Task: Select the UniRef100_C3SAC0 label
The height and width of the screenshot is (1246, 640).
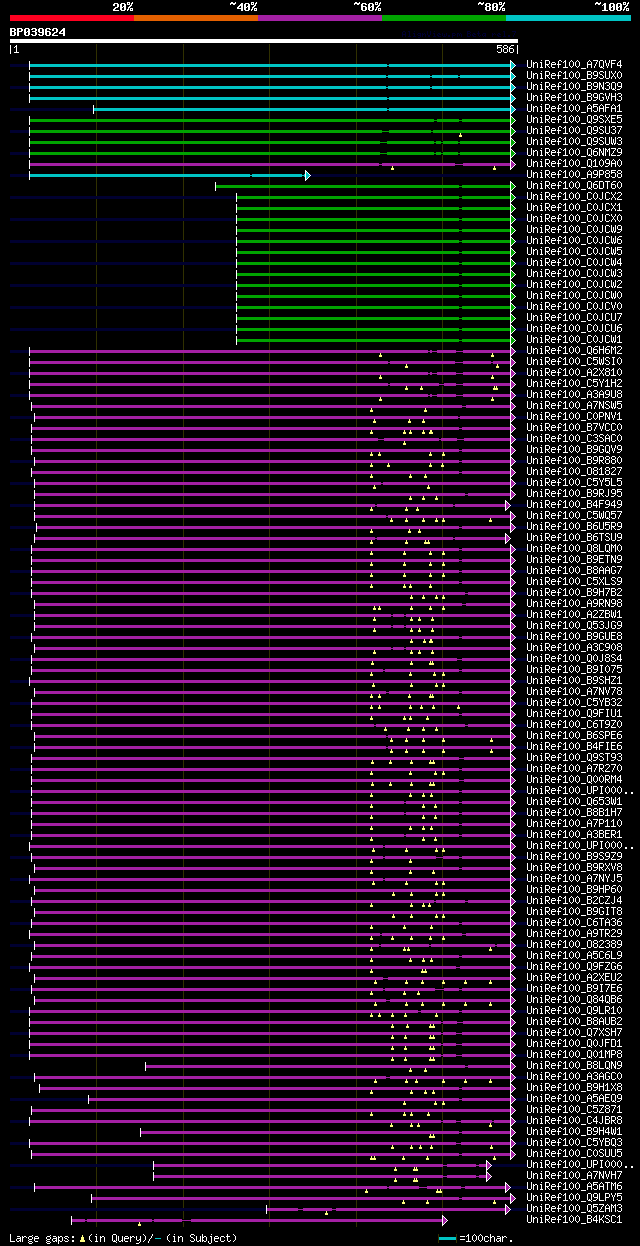Action: (574, 438)
